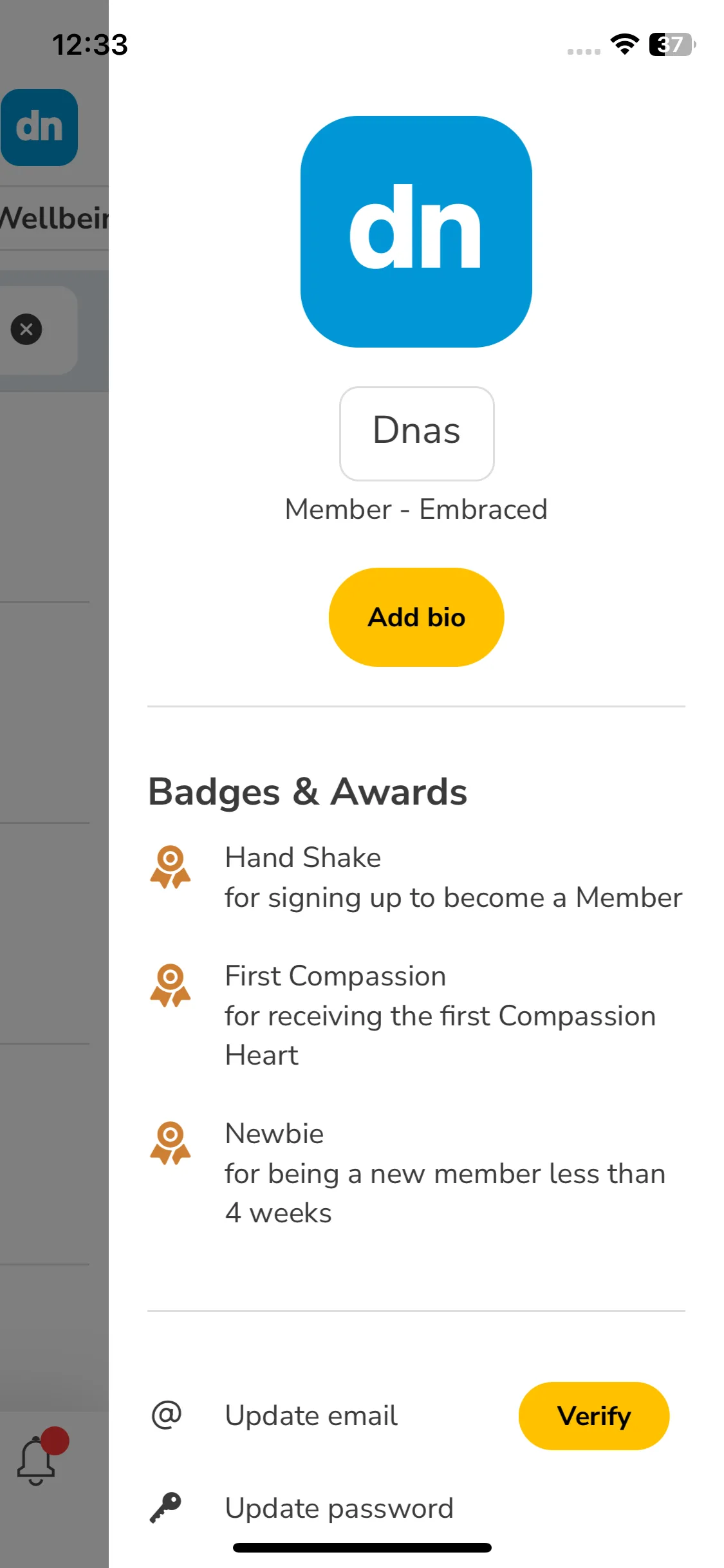This screenshot has width=724, height=1568.
Task: Tap the Wi-Fi status bar icon
Action: [624, 44]
